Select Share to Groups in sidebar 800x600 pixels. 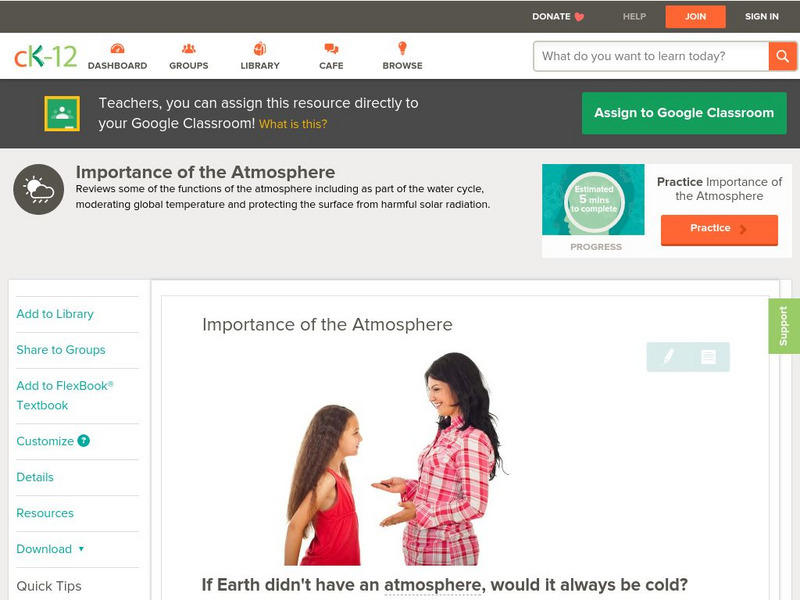click(x=61, y=349)
